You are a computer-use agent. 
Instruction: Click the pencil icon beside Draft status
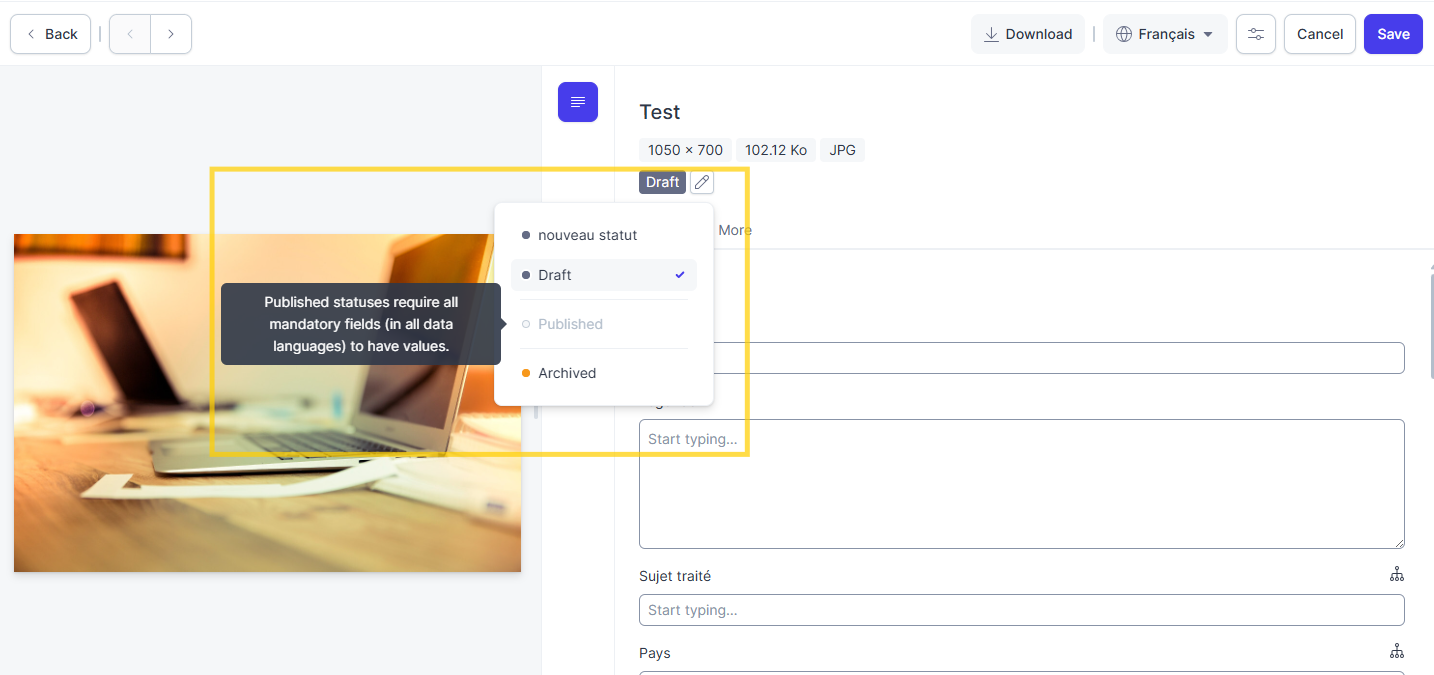[702, 182]
